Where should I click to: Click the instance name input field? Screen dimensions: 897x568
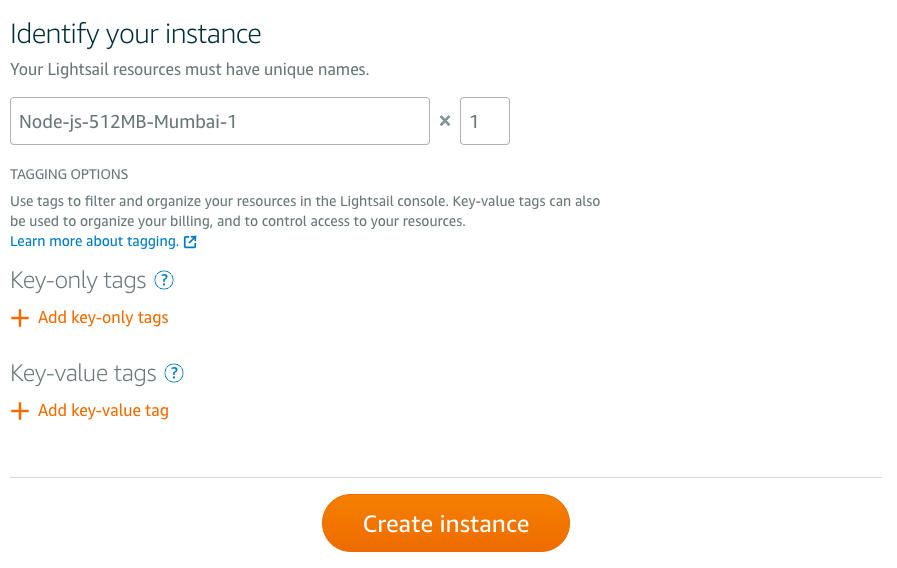(220, 121)
